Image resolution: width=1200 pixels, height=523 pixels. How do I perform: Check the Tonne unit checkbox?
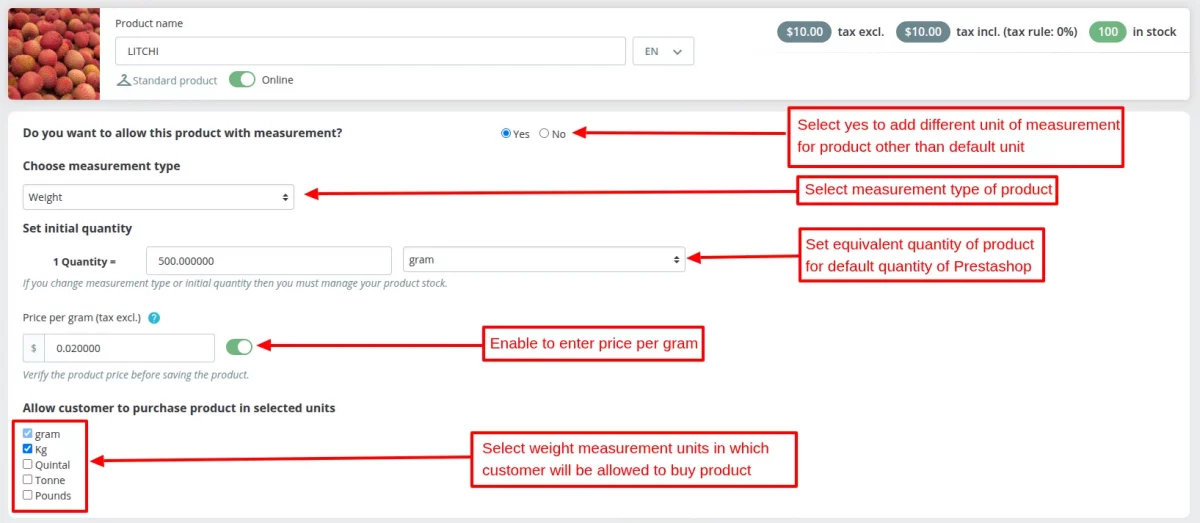click(28, 479)
